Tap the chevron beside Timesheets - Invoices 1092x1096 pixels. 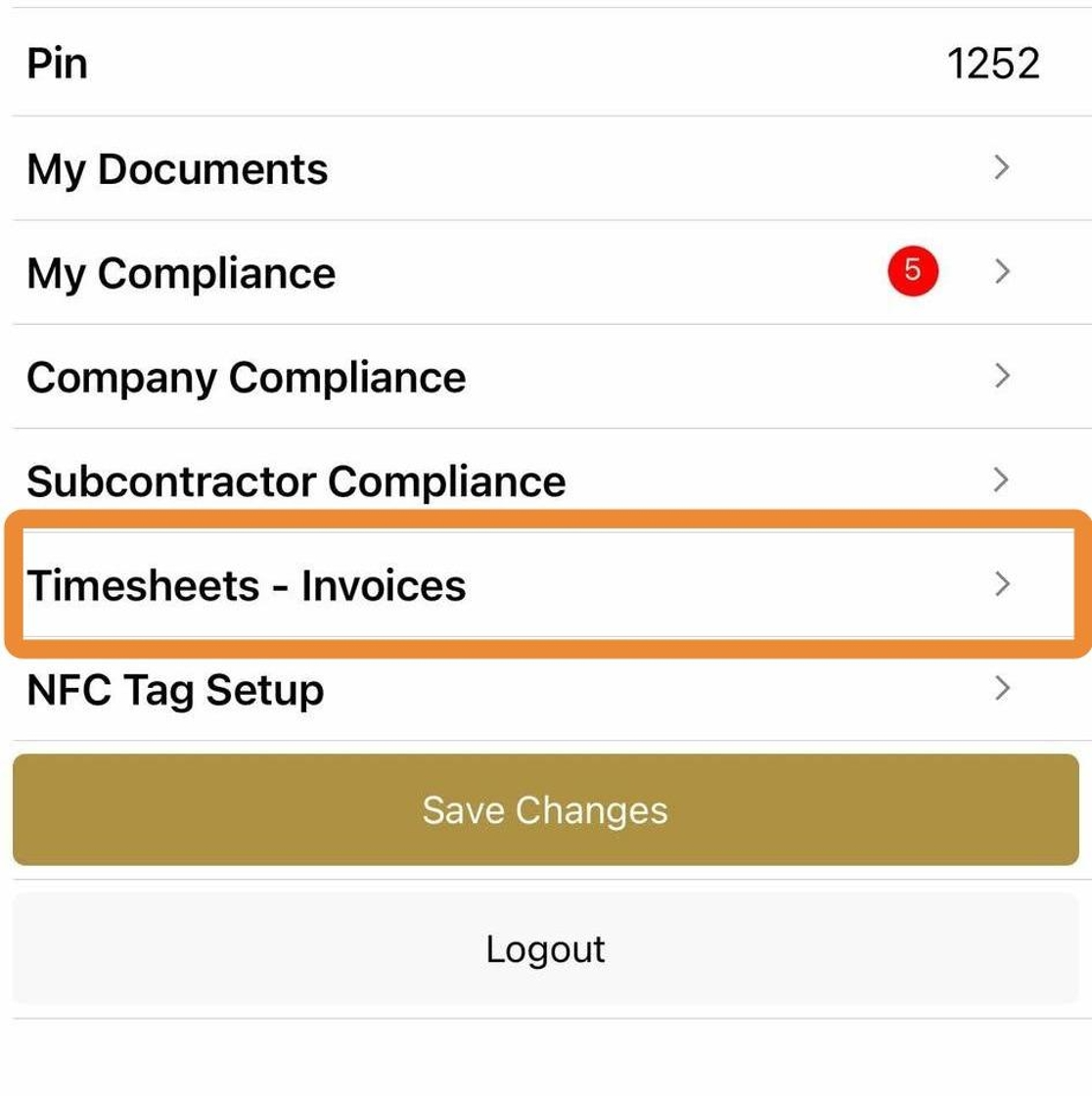(1001, 583)
